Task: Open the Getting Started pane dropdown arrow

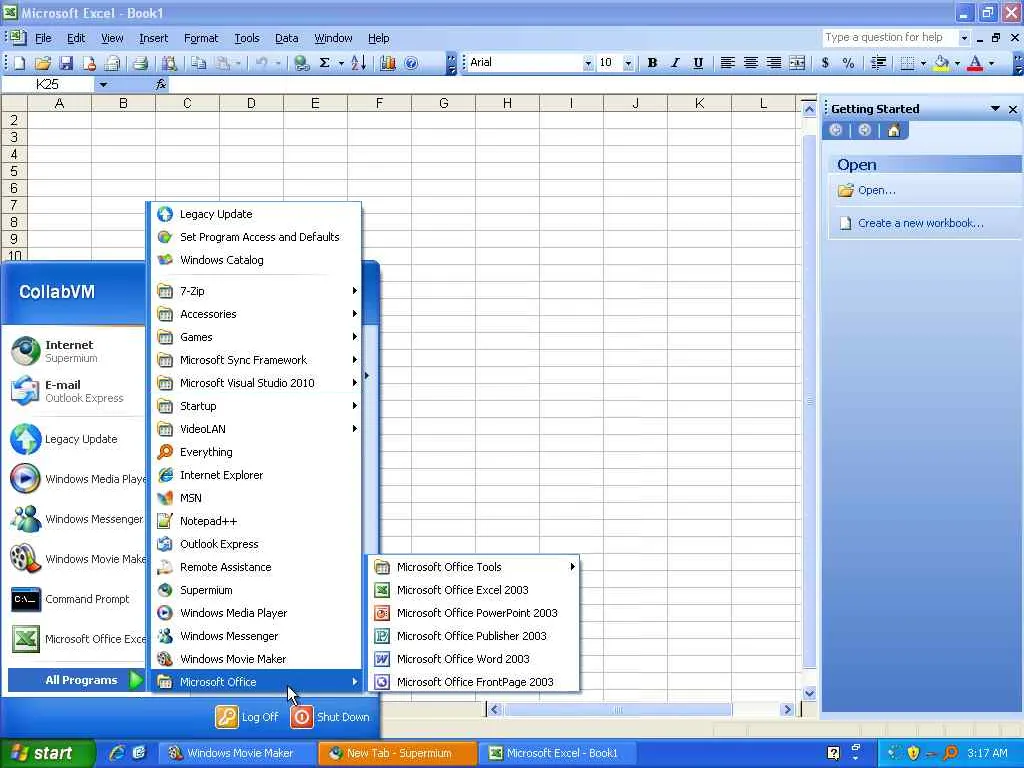Action: point(995,108)
